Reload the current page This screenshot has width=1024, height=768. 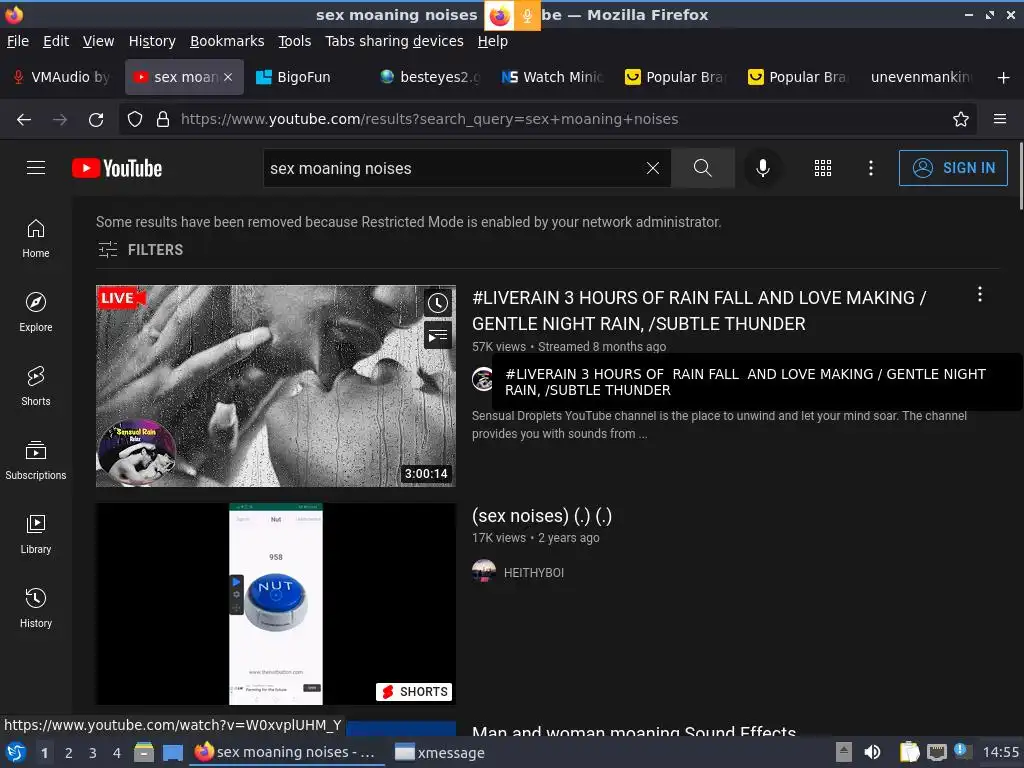pos(96,120)
